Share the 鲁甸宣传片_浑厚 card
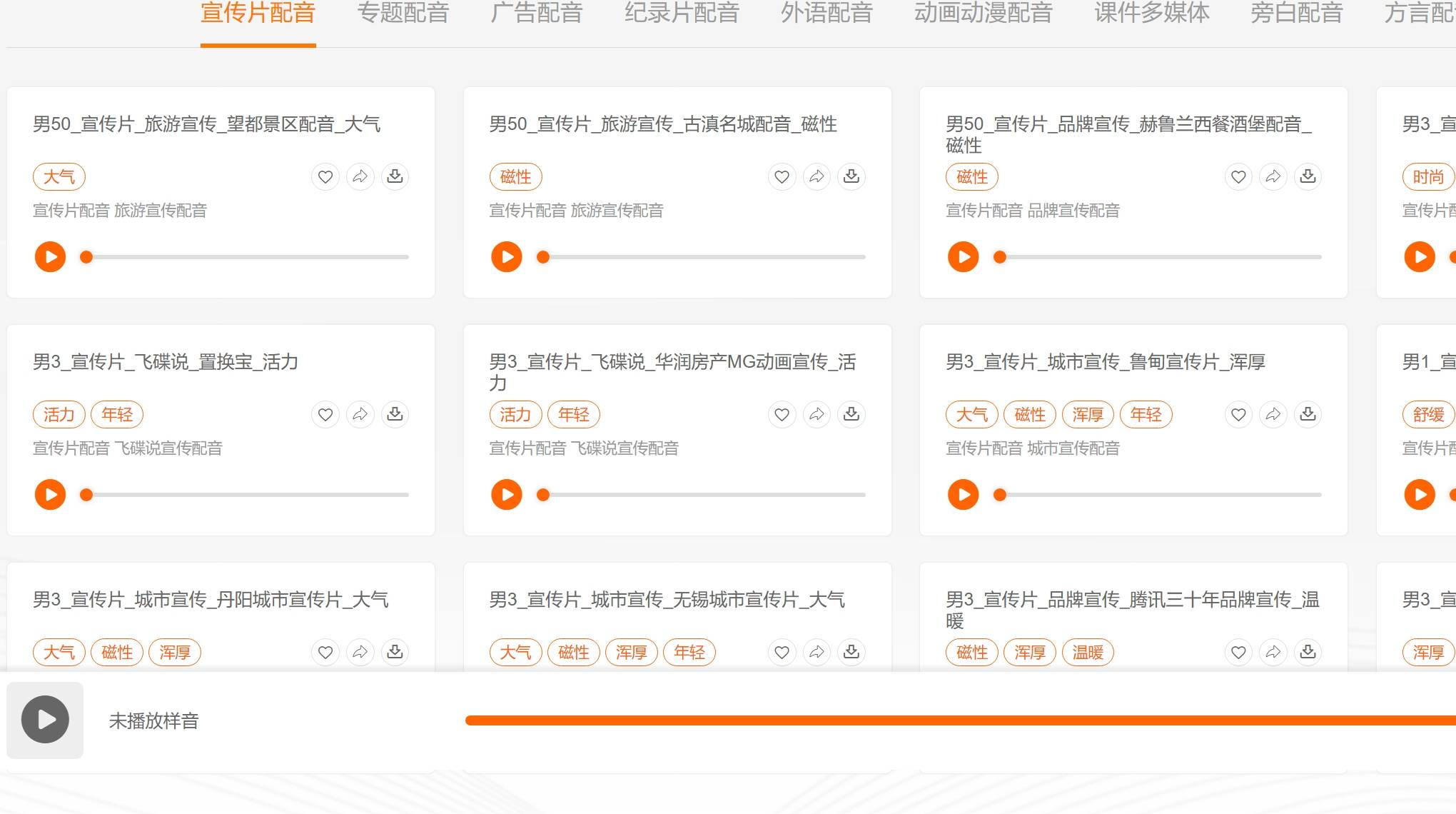The image size is (1456, 814). point(1273,414)
